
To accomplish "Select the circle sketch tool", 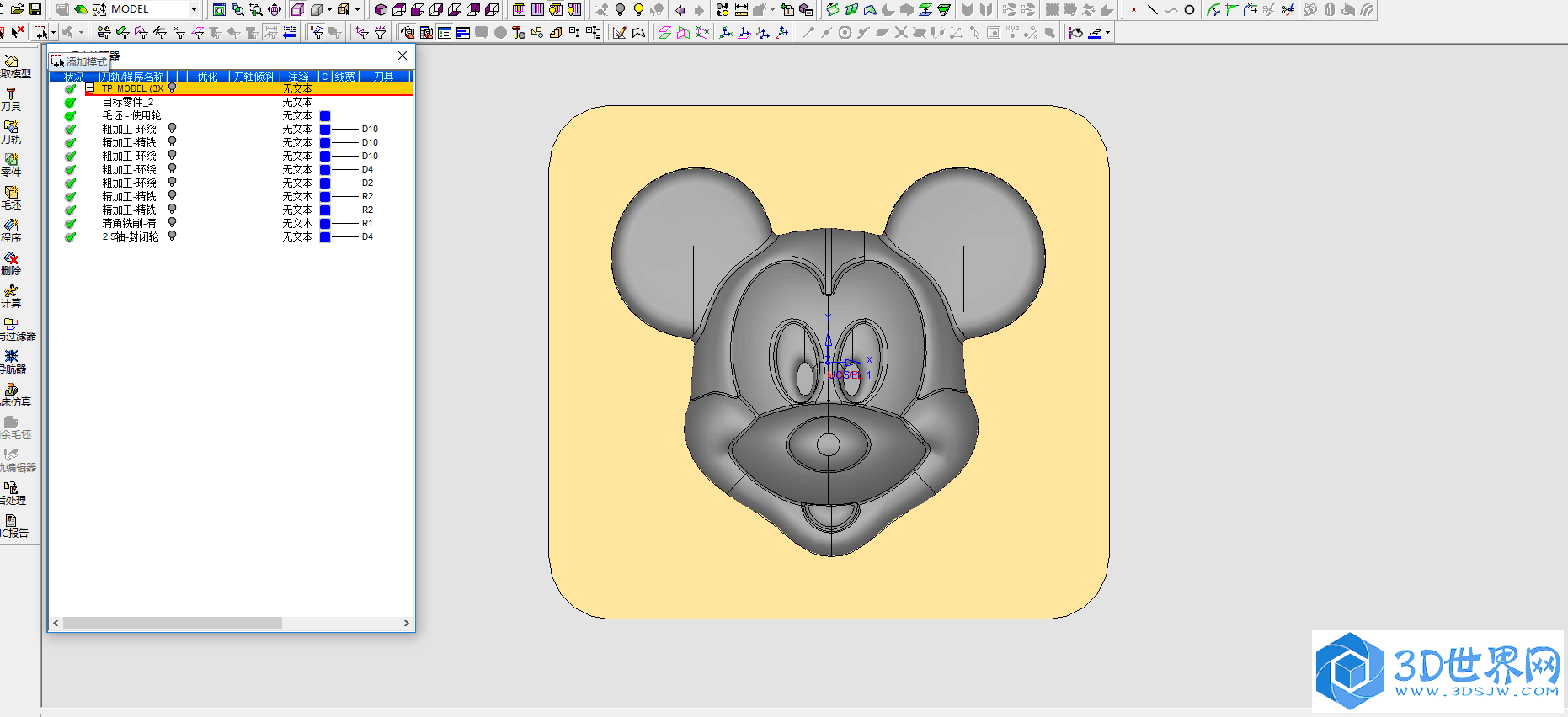I will pos(1189,9).
